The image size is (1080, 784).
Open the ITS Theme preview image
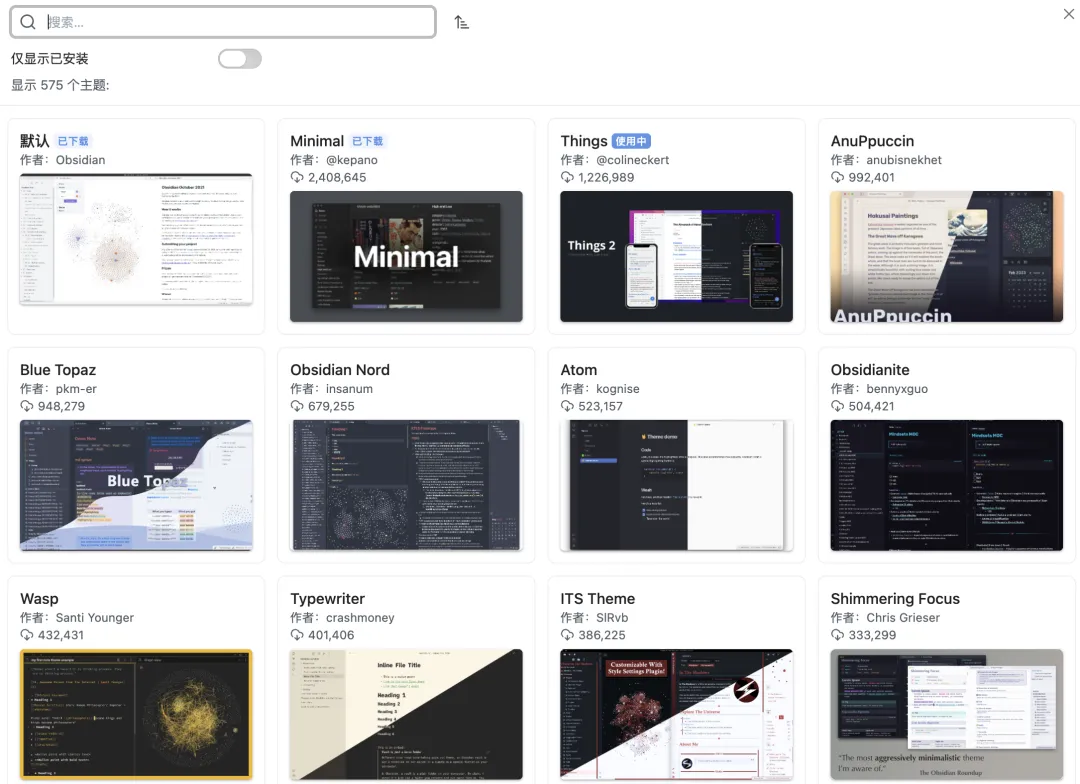(676, 714)
